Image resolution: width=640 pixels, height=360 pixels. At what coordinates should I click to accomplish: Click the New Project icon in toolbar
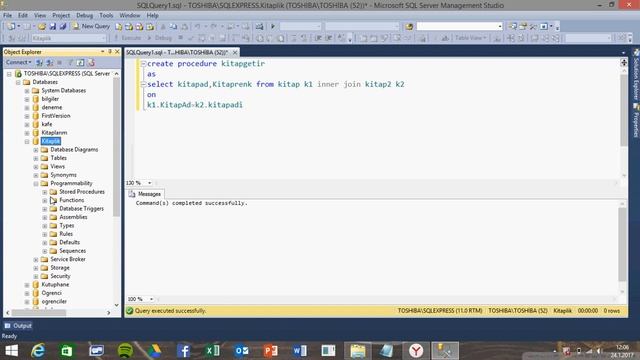[x=11, y=27]
